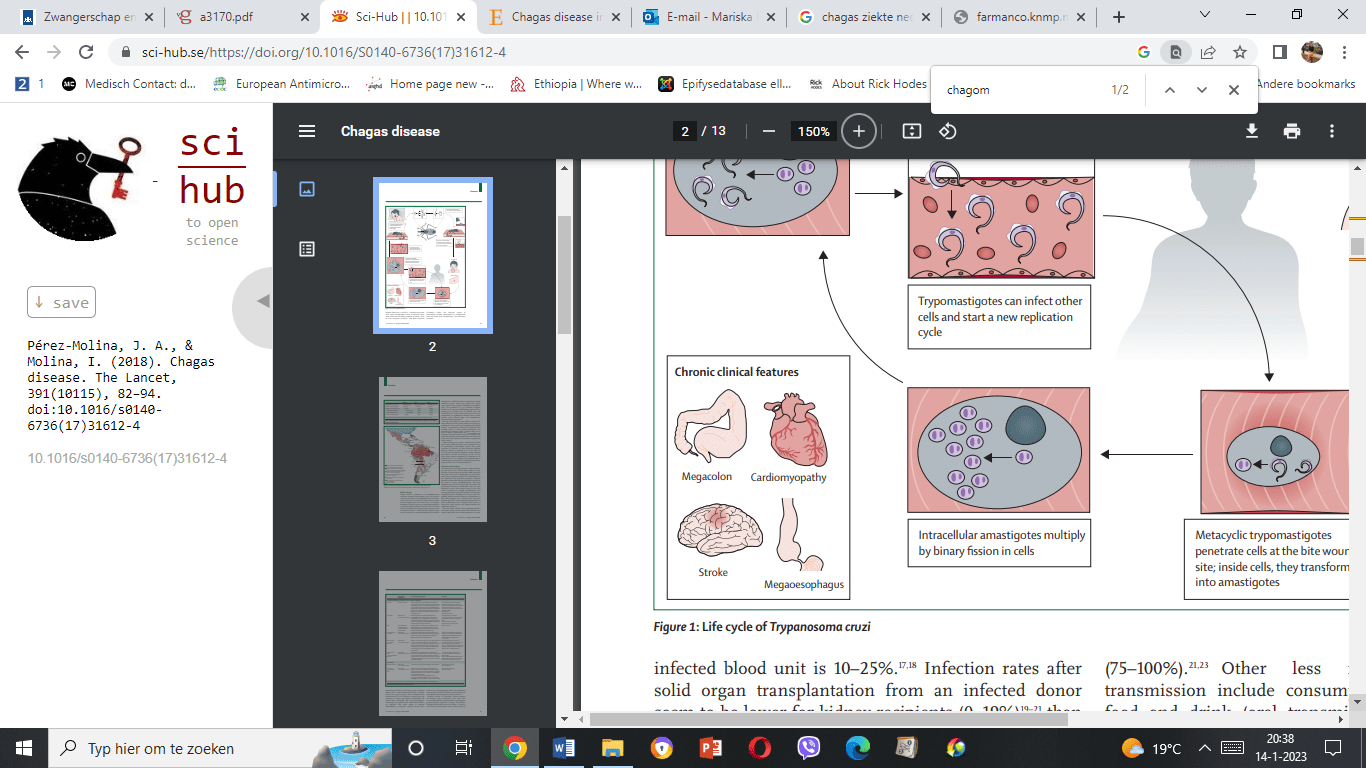Close the find bar
Screen dimensions: 1366x768
[1234, 90]
